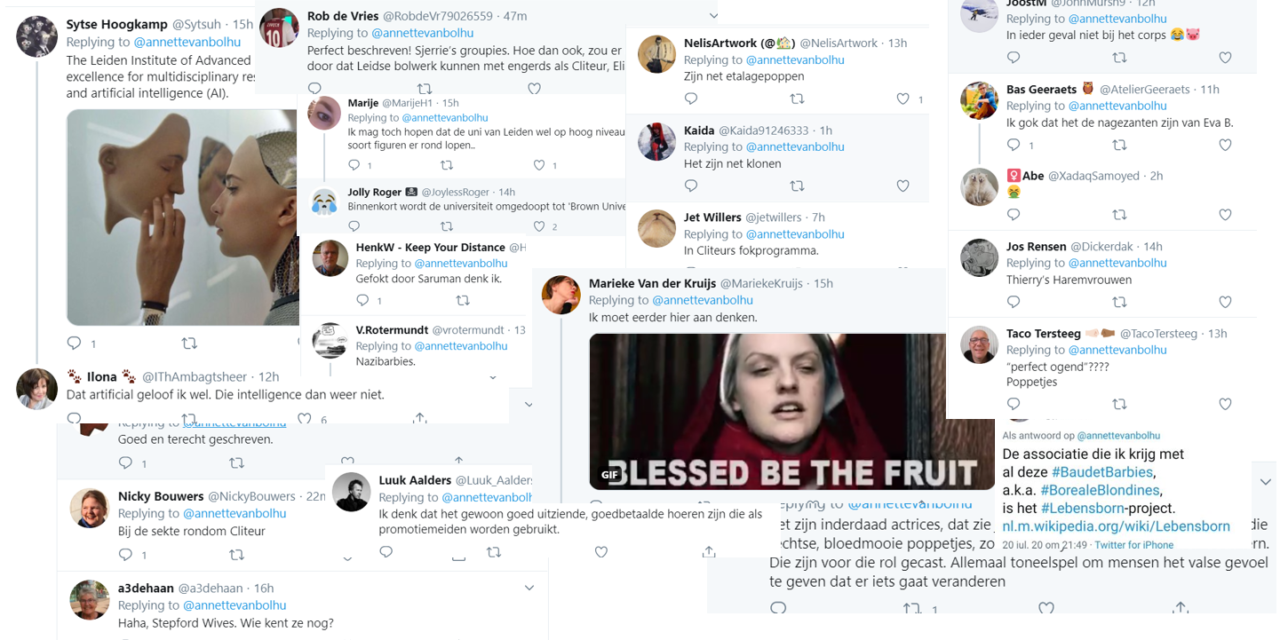Toggle the heart on Jolly Roger's tweet
The image size is (1280, 640).
pos(539,227)
